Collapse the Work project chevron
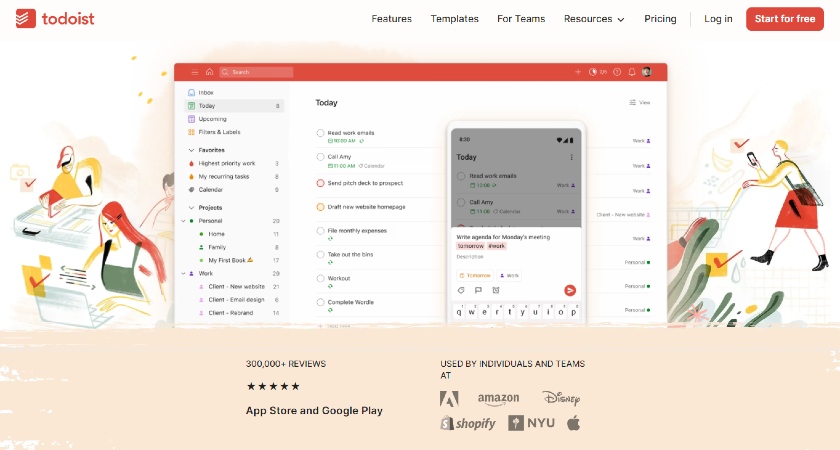Screen dimensions: 840x450 (183, 273)
